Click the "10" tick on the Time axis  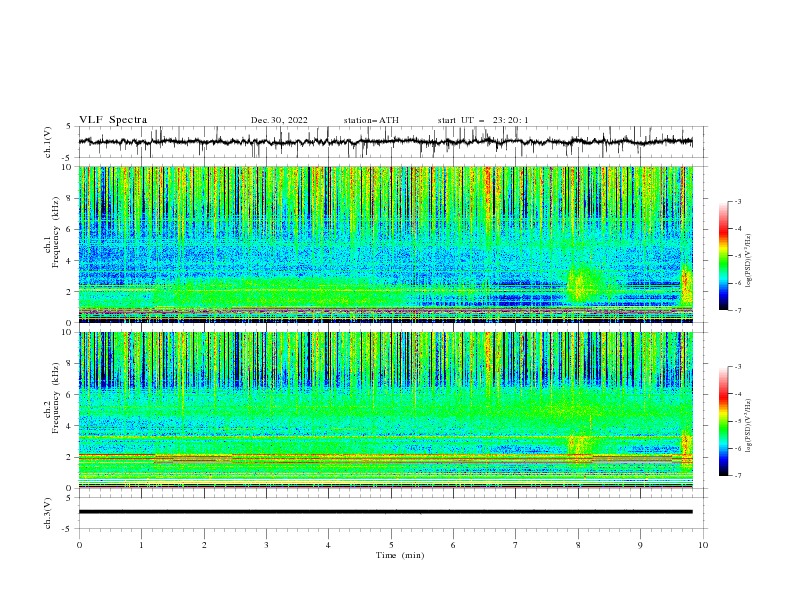[x=703, y=545]
